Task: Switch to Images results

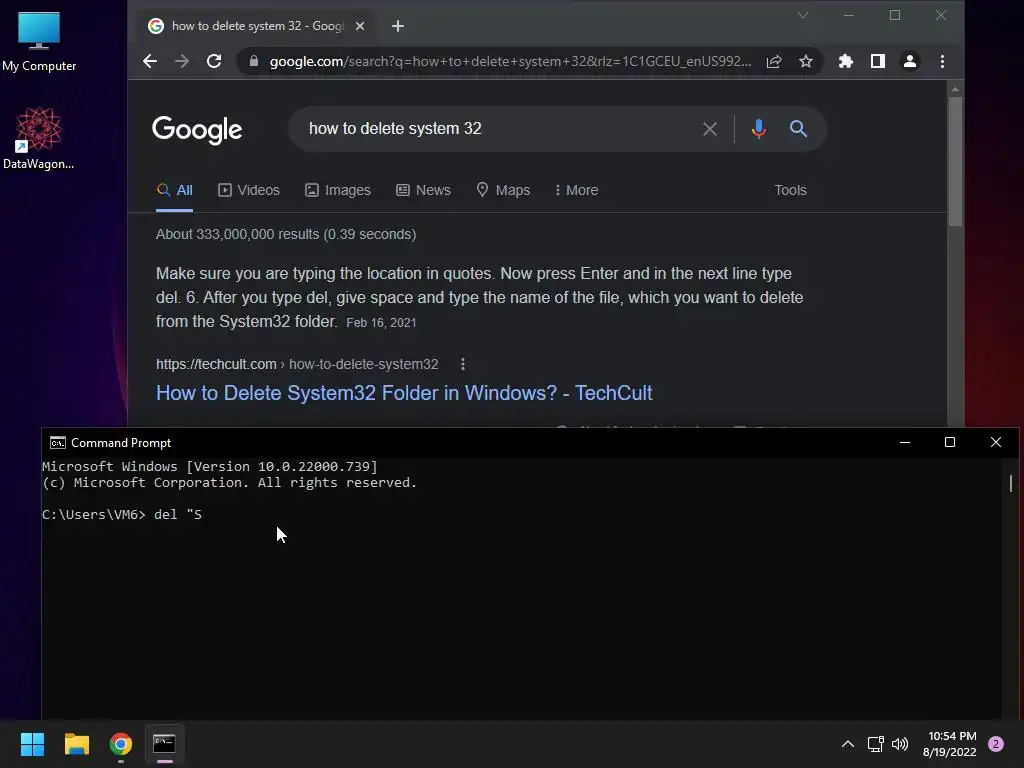Action: pos(338,190)
